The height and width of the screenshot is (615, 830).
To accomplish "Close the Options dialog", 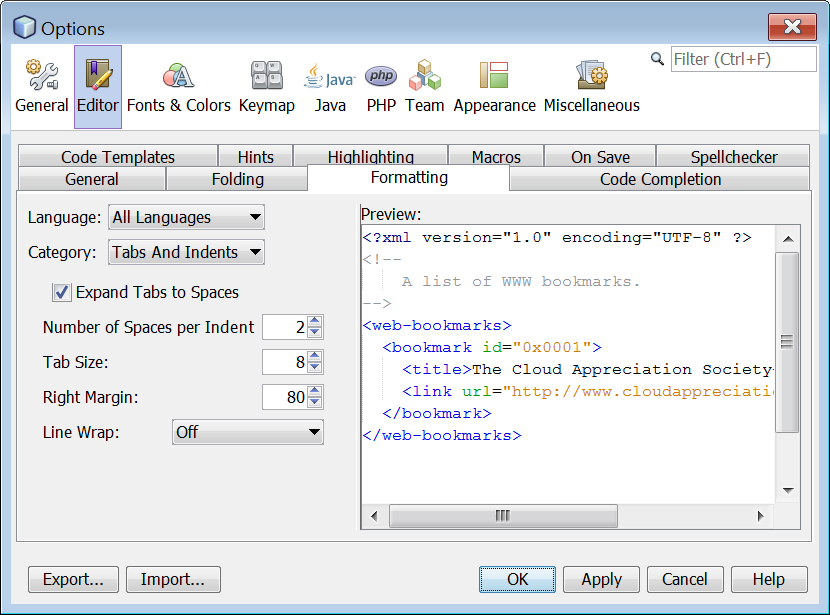I will 792,26.
